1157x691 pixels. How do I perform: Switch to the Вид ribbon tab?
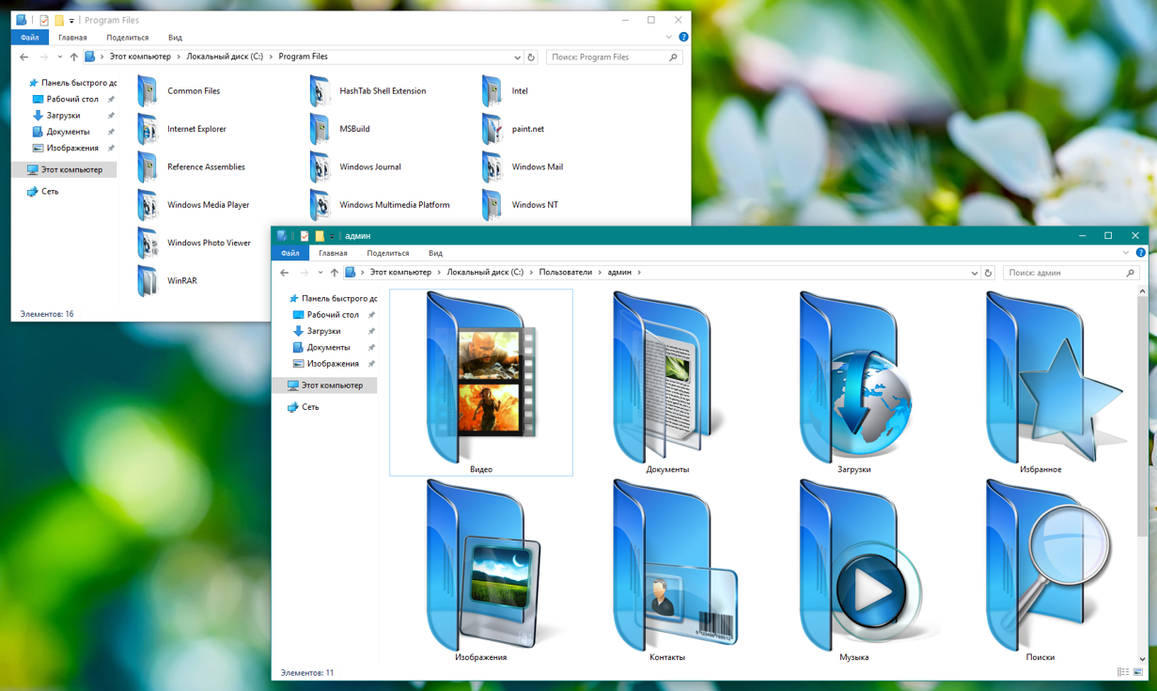435,253
